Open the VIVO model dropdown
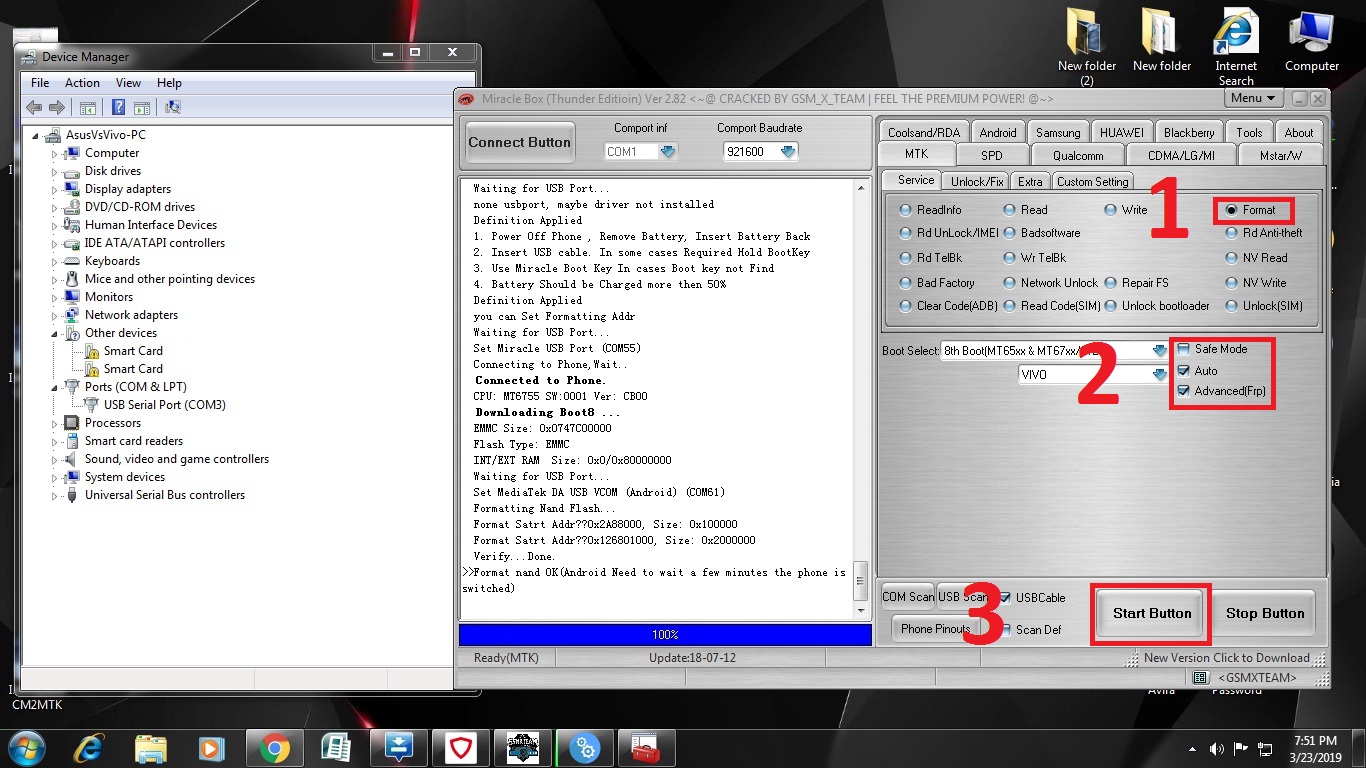 (1160, 375)
